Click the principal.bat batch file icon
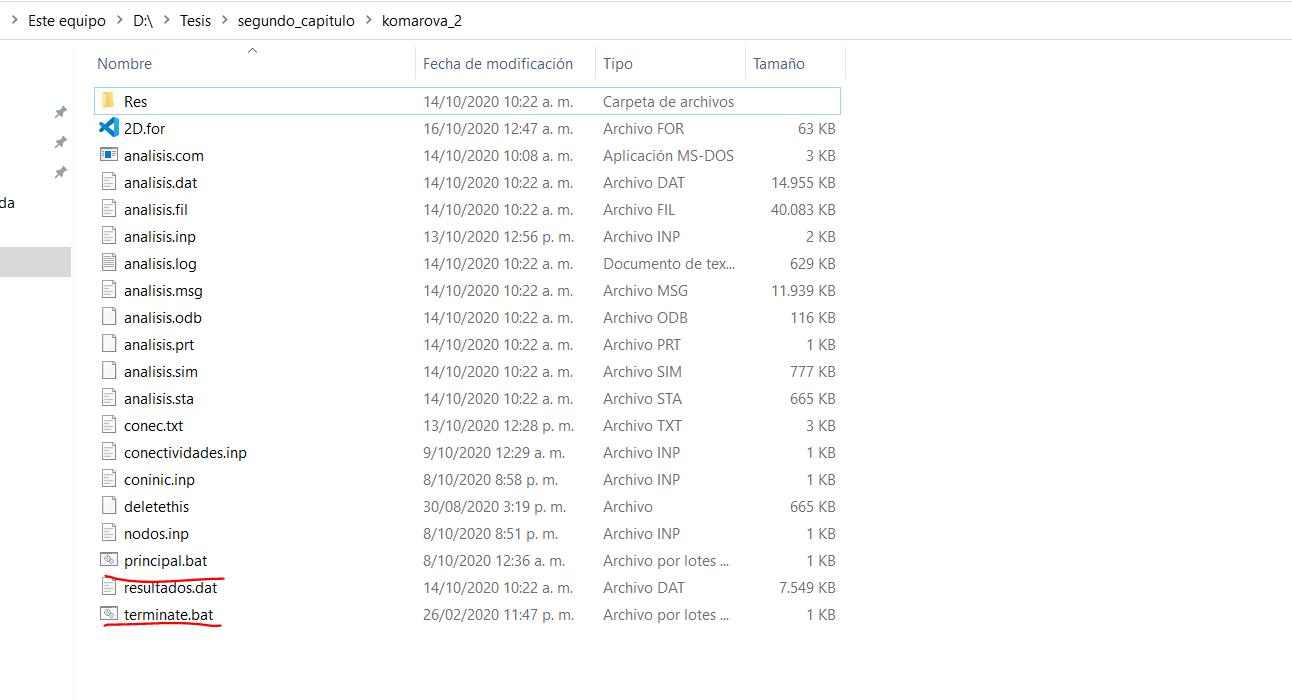Image resolution: width=1292 pixels, height=700 pixels. coord(109,560)
